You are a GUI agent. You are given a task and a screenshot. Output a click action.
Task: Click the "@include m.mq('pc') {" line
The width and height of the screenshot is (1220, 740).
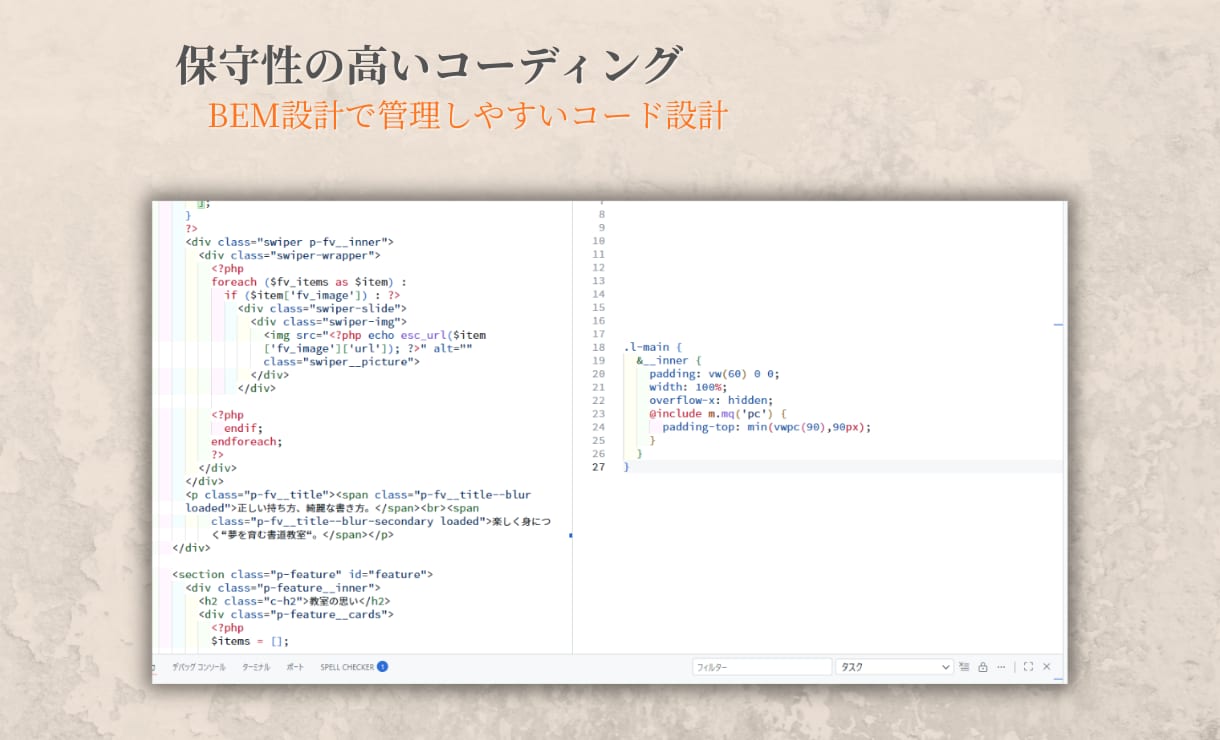coord(718,413)
